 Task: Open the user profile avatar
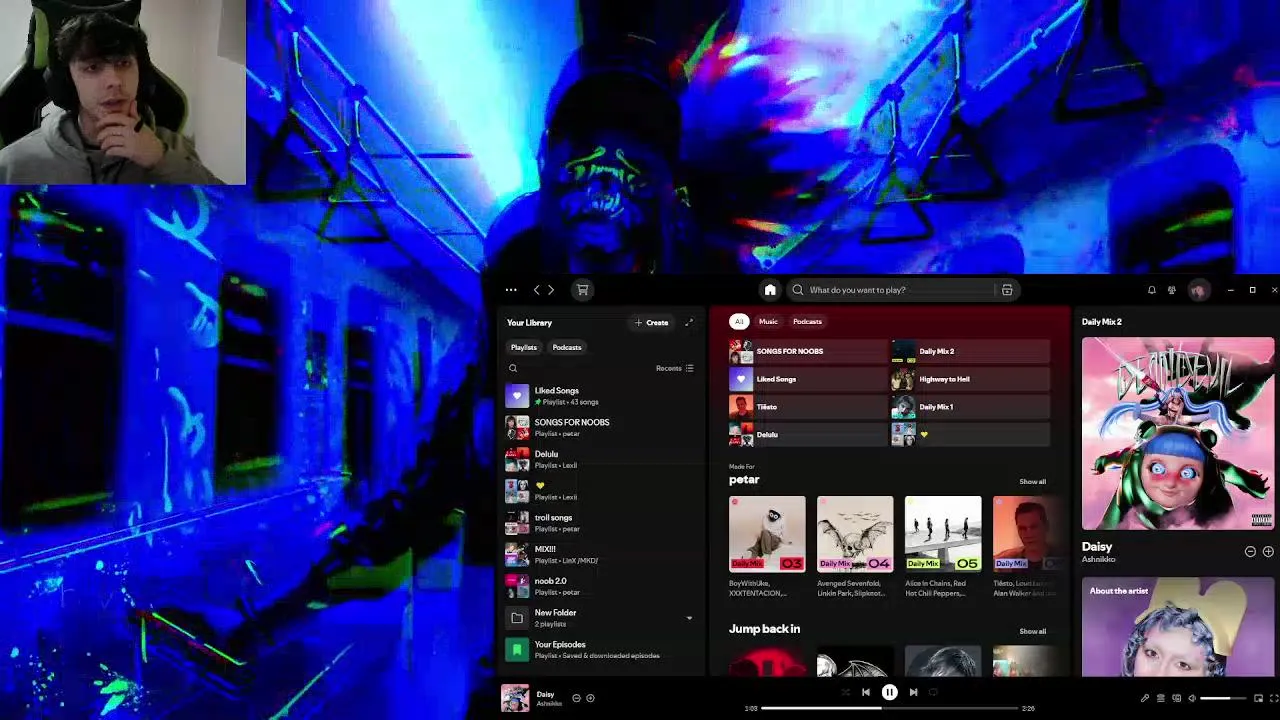pos(1198,290)
